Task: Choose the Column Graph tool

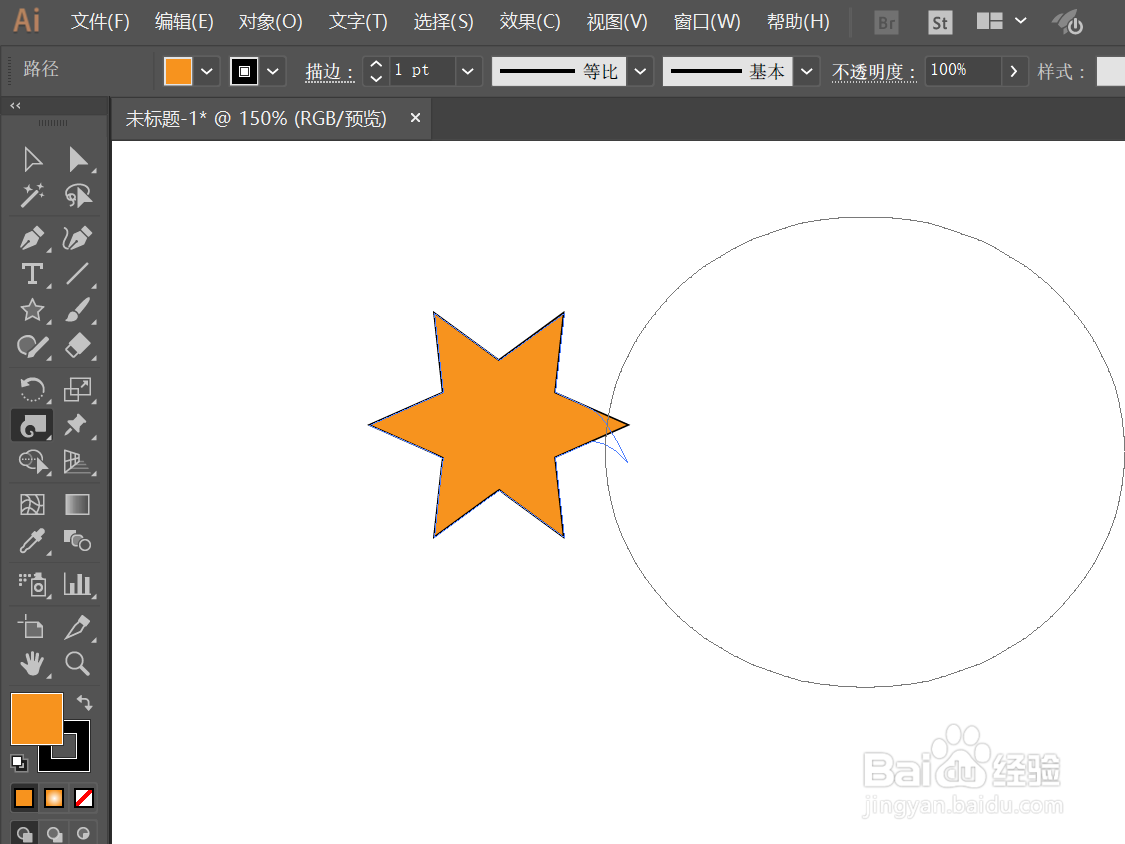Action: point(77,584)
